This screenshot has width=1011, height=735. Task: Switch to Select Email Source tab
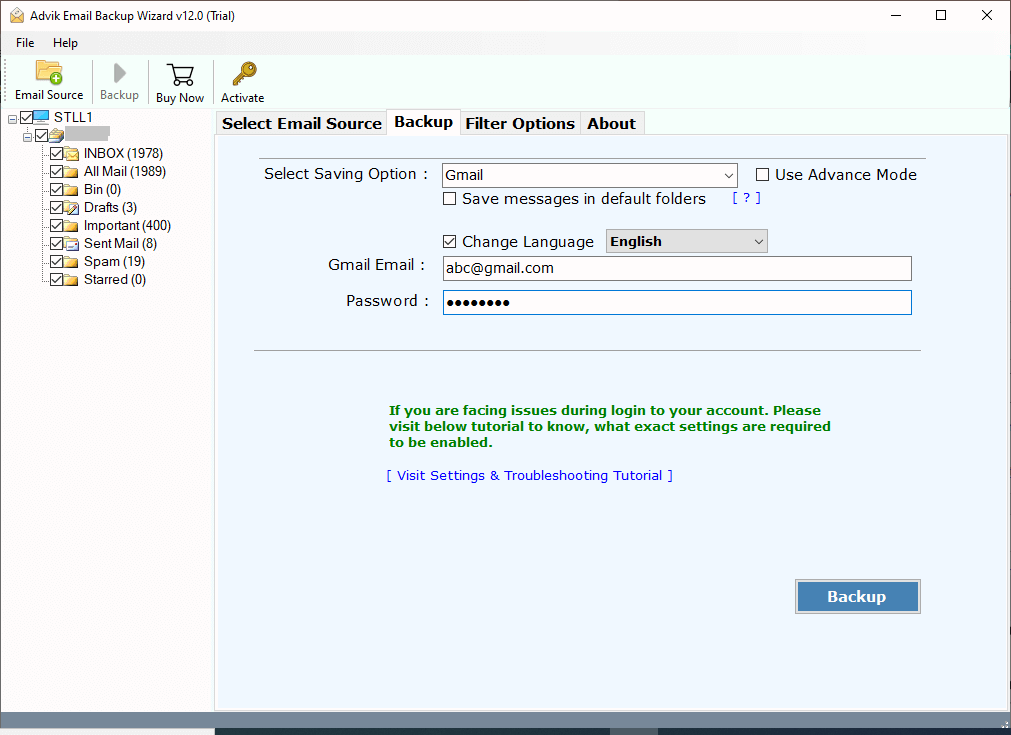(302, 123)
